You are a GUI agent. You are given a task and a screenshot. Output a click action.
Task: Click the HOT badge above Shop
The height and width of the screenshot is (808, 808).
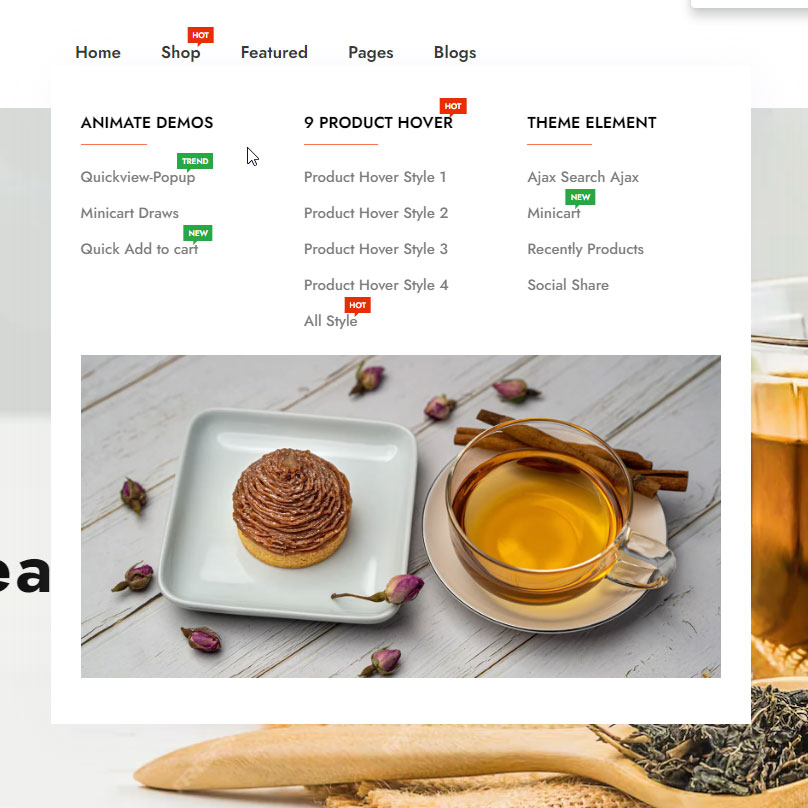(200, 35)
